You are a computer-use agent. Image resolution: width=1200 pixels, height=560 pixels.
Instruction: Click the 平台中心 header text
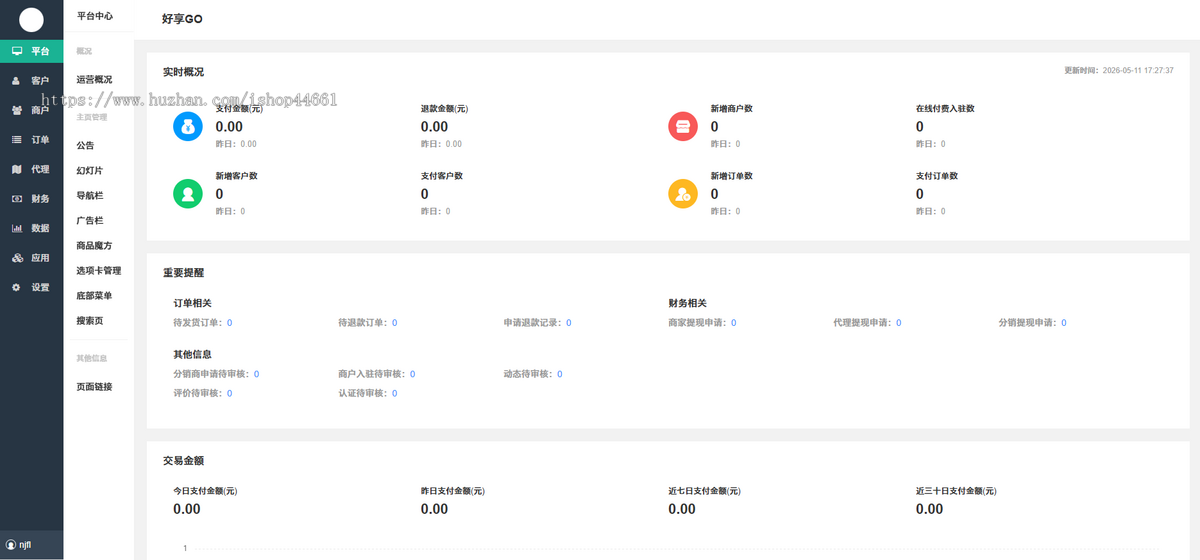95,16
